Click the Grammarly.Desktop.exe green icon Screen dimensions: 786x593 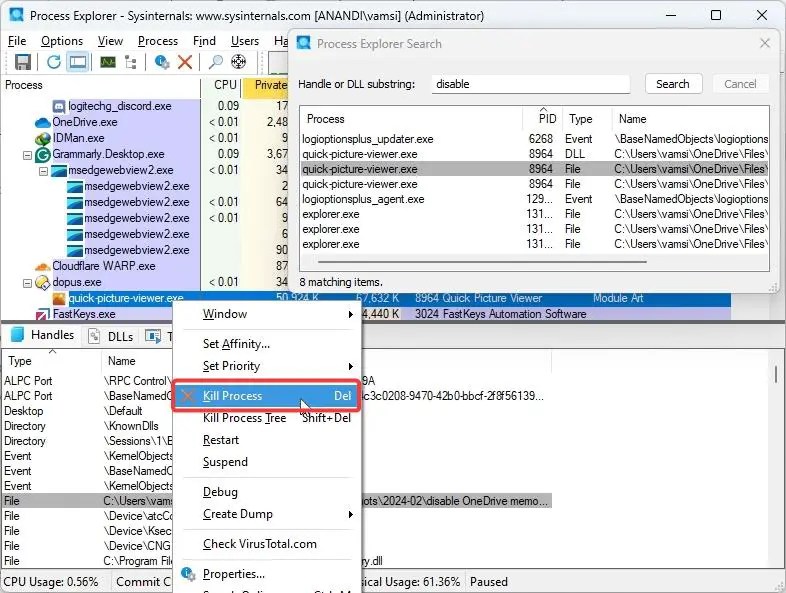click(43, 154)
